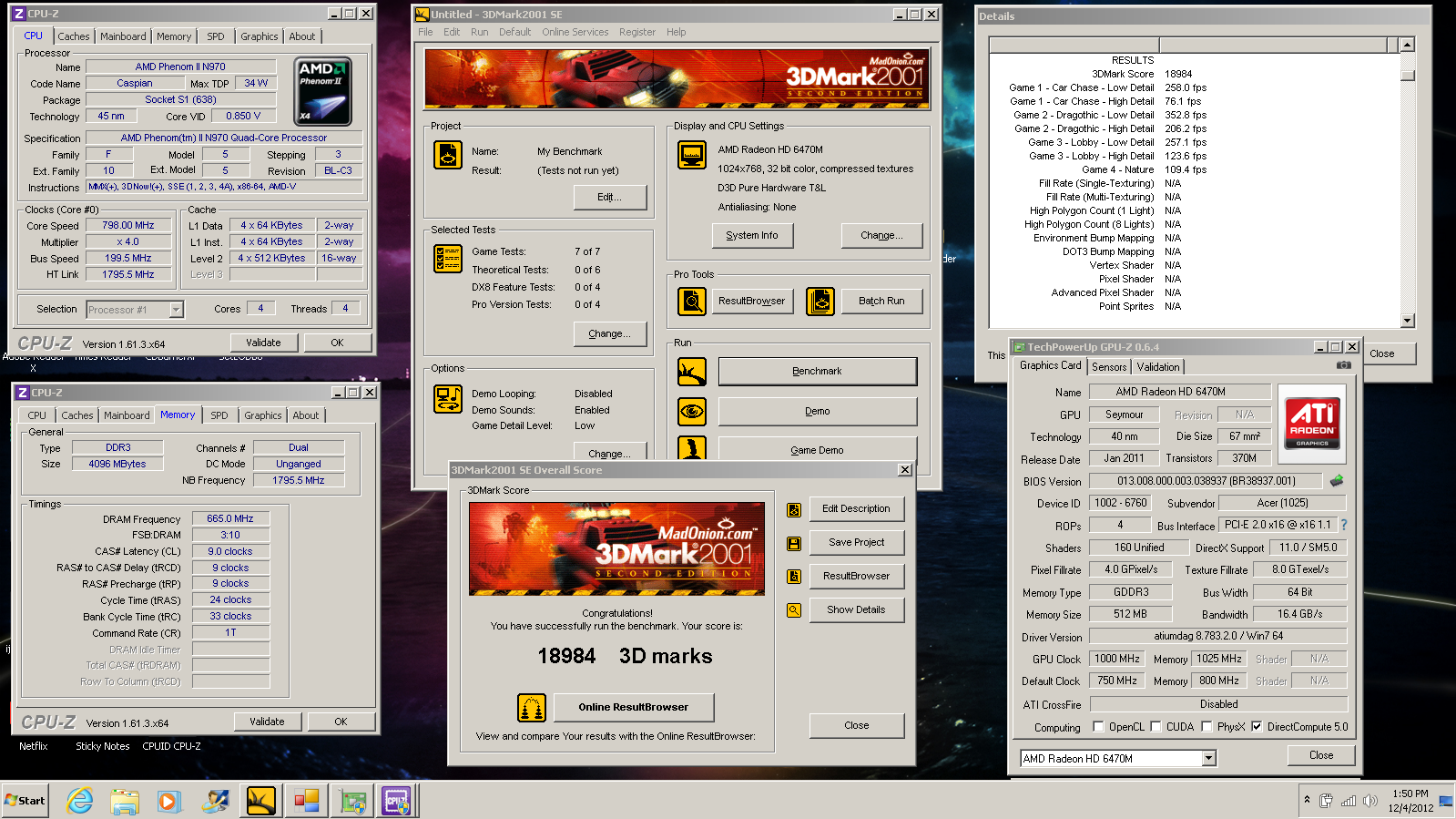This screenshot has height=819, width=1456.
Task: Switch to Mainboard tab in top CPU-Z window
Action: [x=123, y=36]
